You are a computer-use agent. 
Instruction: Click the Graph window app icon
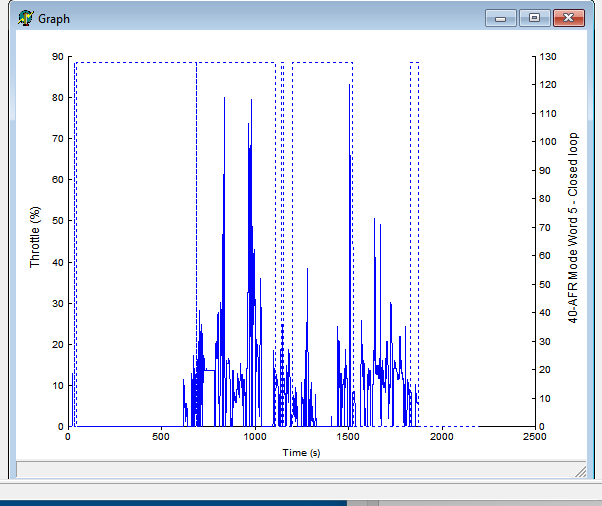click(x=26, y=18)
